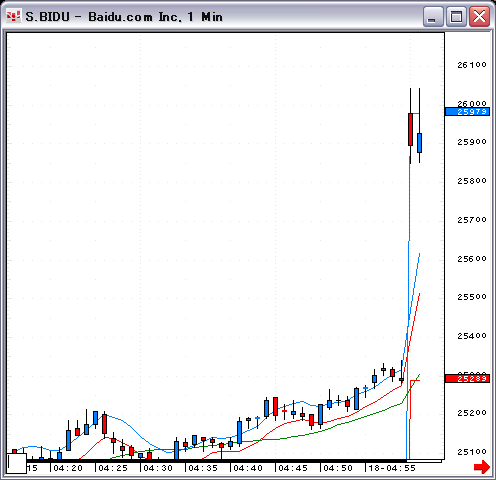Maximize the S.BIDU chart window
This screenshot has width=496, height=480.
coord(456,17)
